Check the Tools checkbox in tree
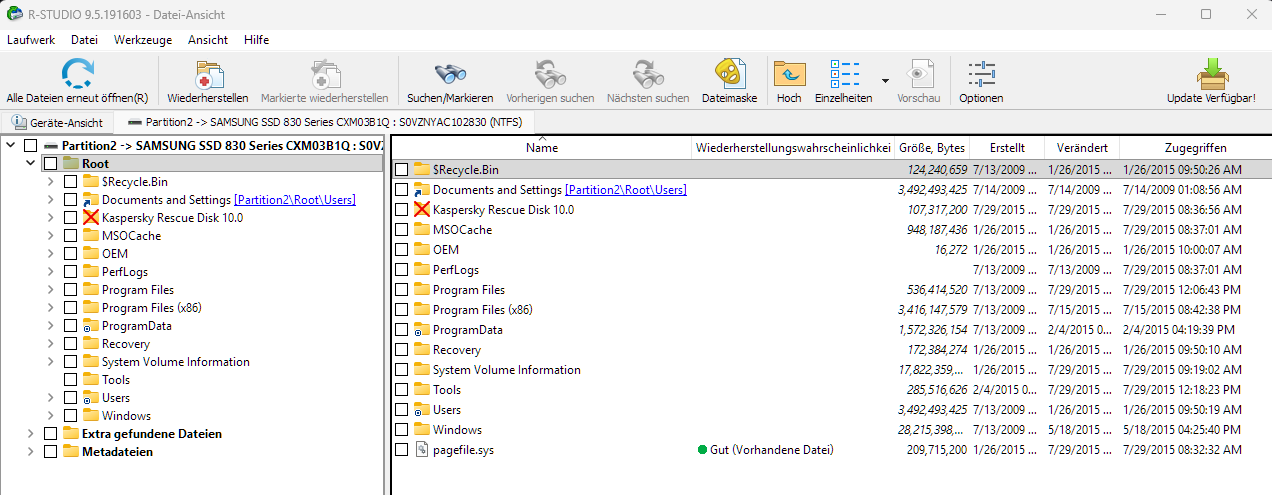 coord(70,380)
